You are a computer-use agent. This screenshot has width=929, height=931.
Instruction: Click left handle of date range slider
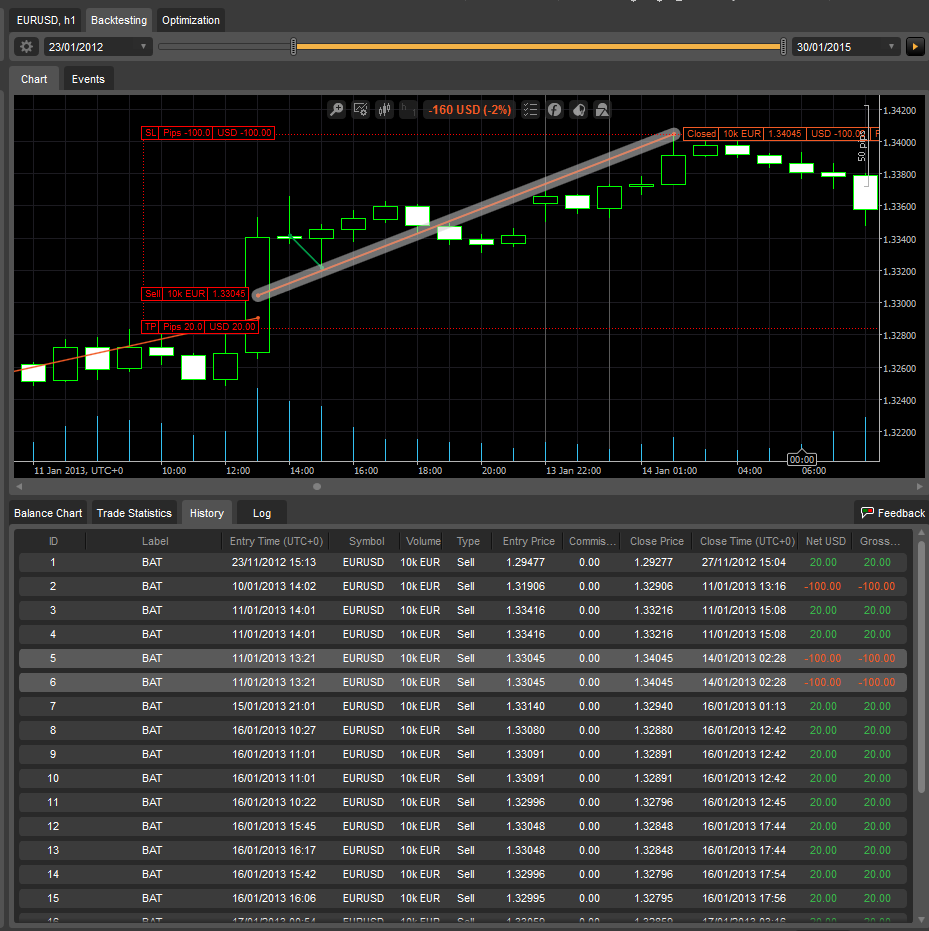pyautogui.click(x=293, y=46)
